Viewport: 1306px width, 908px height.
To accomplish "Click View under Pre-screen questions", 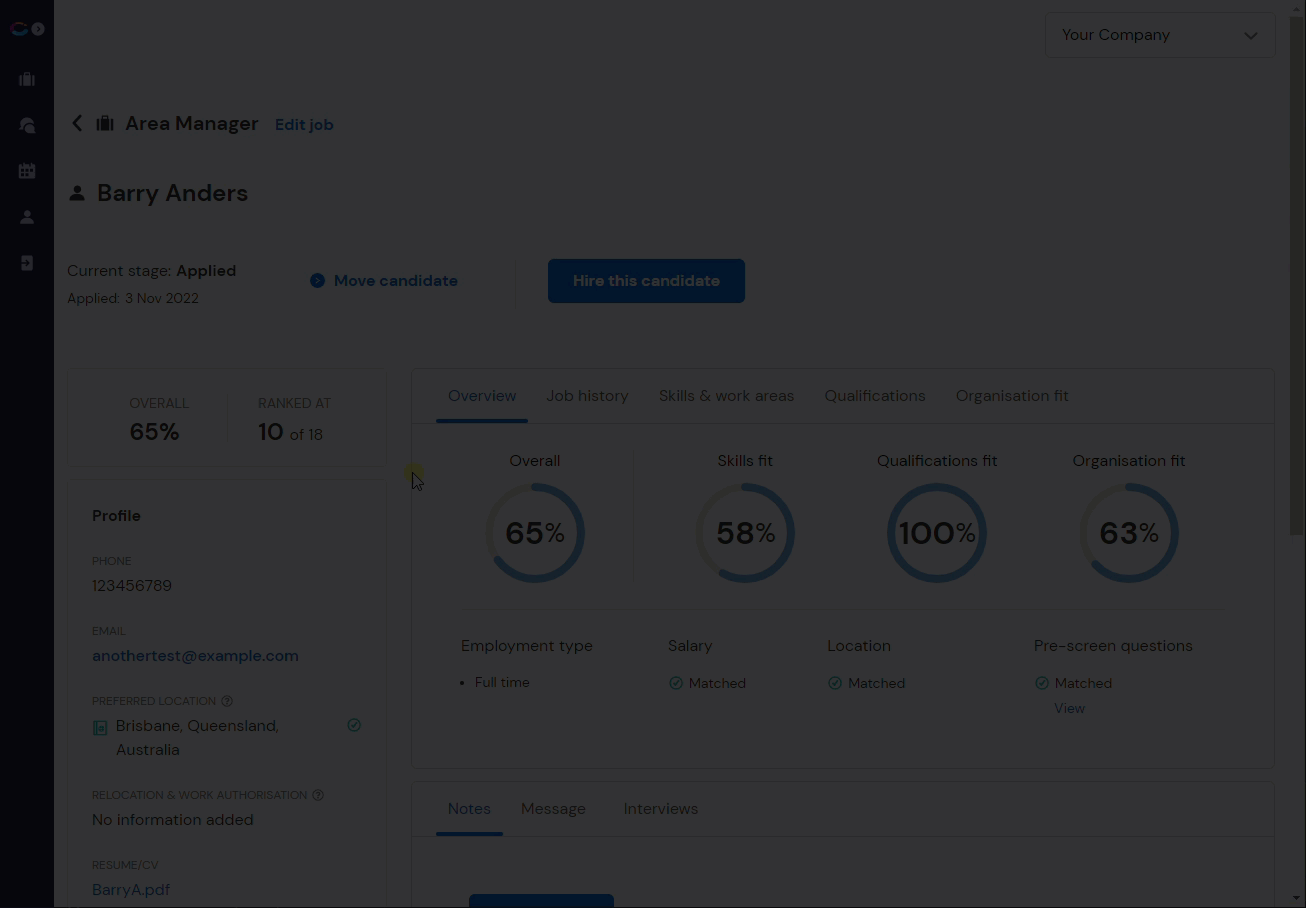I will 1069,708.
